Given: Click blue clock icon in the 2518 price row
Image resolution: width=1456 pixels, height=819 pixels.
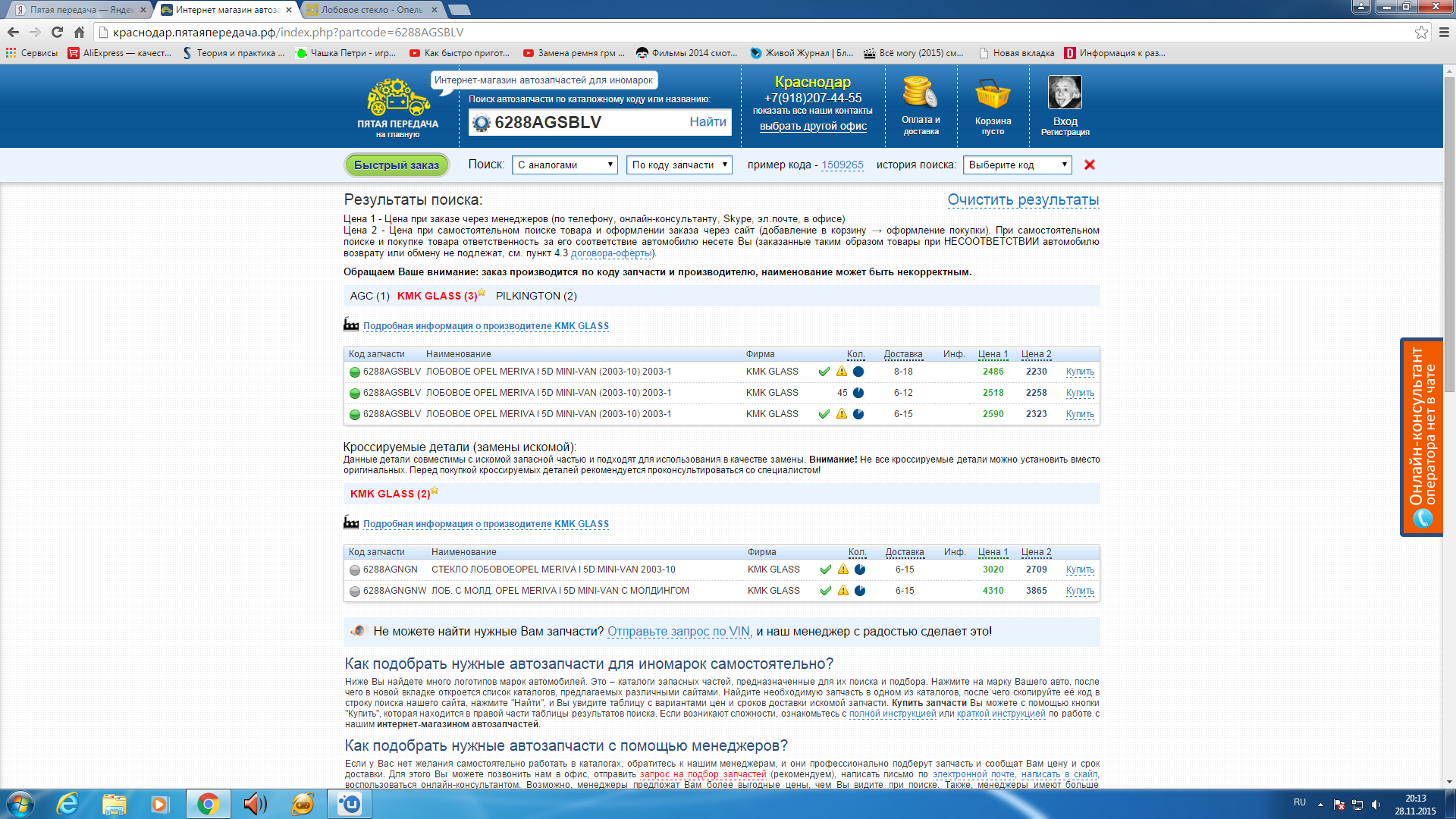Looking at the screenshot, I should coord(858,393).
